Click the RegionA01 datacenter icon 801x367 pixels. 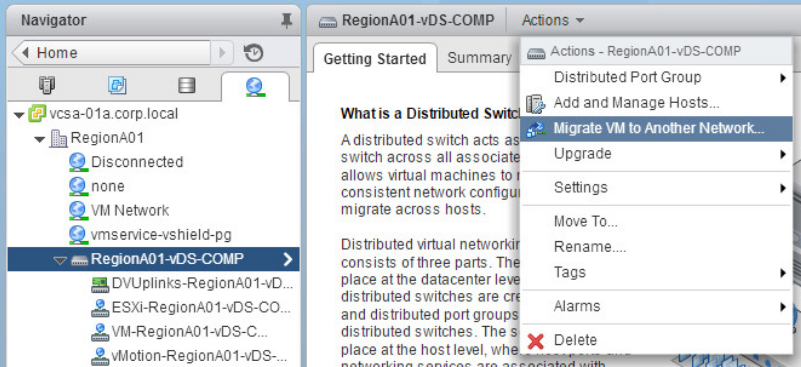click(58, 138)
